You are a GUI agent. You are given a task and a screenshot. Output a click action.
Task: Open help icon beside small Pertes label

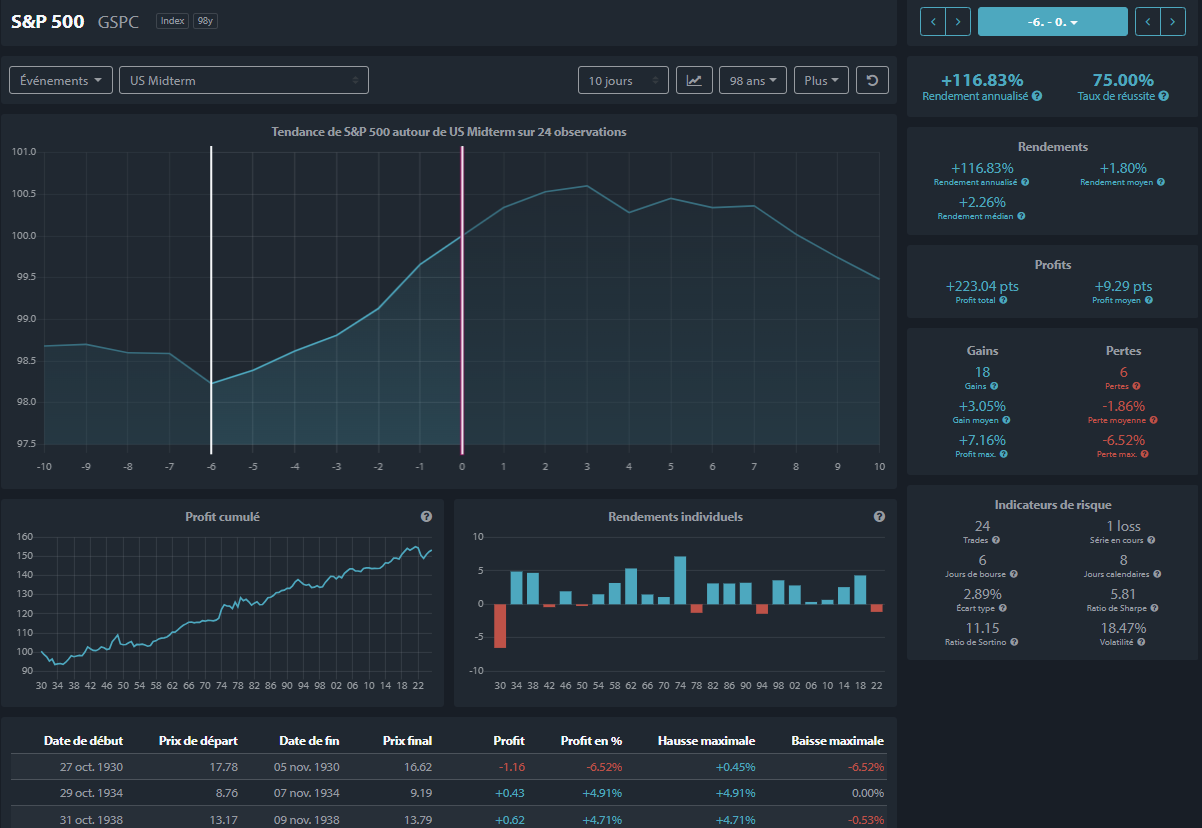pyautogui.click(x=1136, y=386)
